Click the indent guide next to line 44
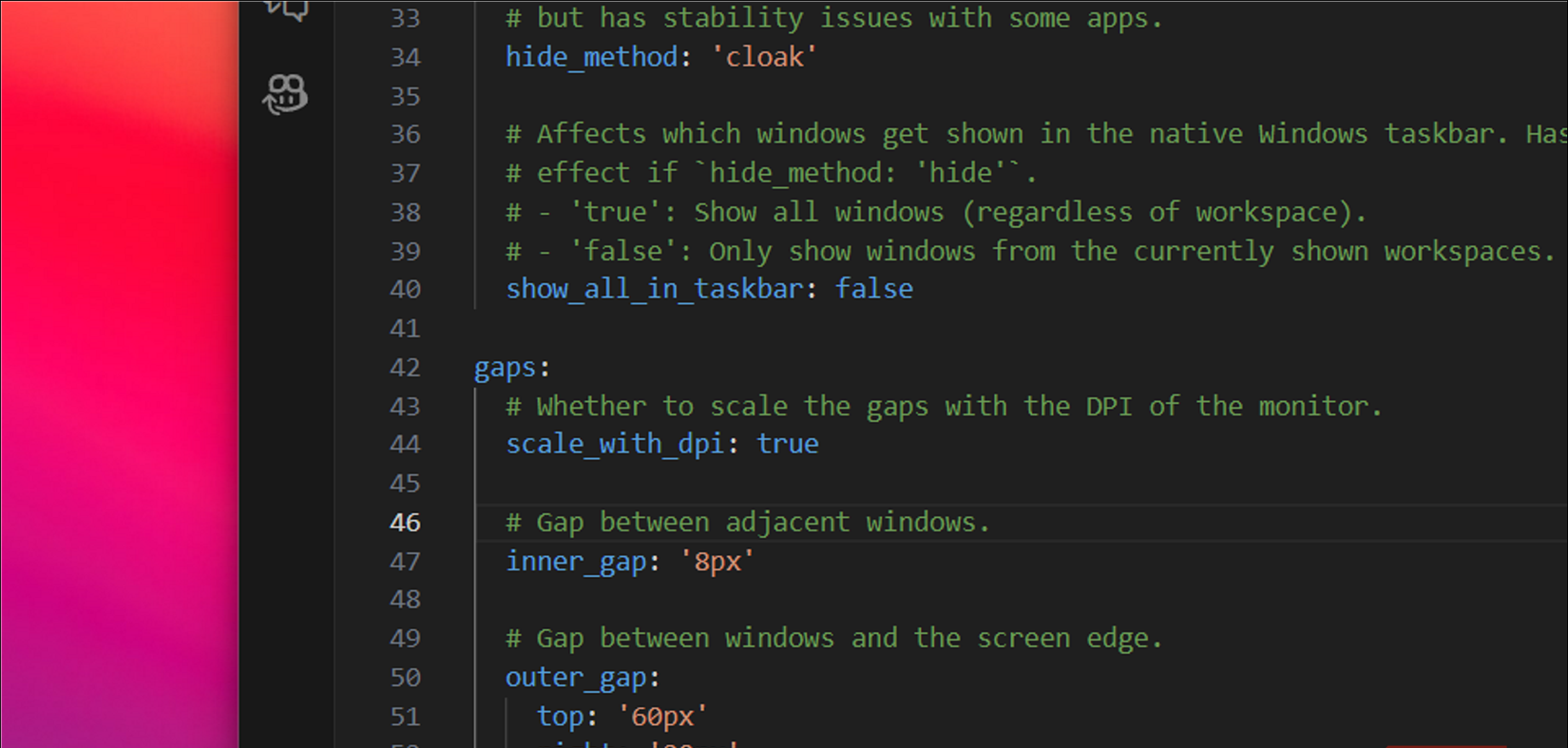Image resolution: width=1568 pixels, height=748 pixels. (x=474, y=444)
